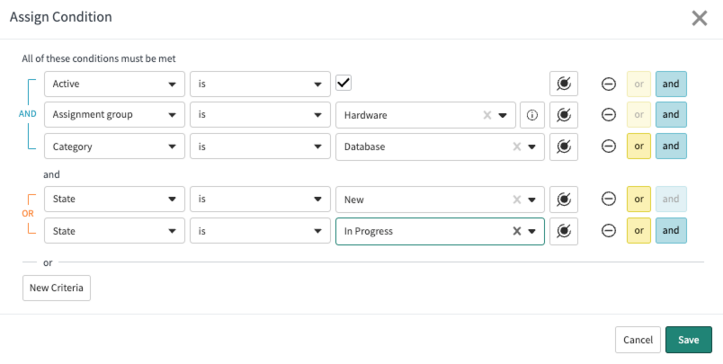Click the 'or' button in the In Progress row

(639, 230)
